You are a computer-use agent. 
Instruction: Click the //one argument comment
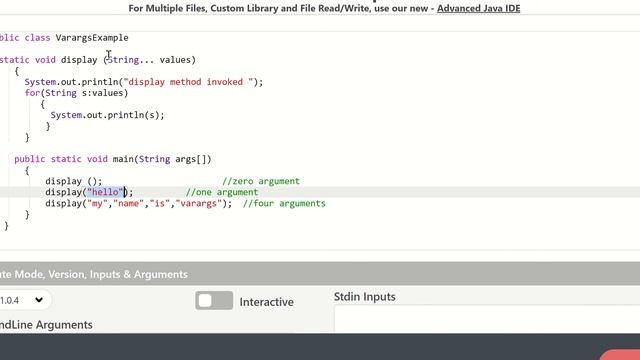click(222, 192)
